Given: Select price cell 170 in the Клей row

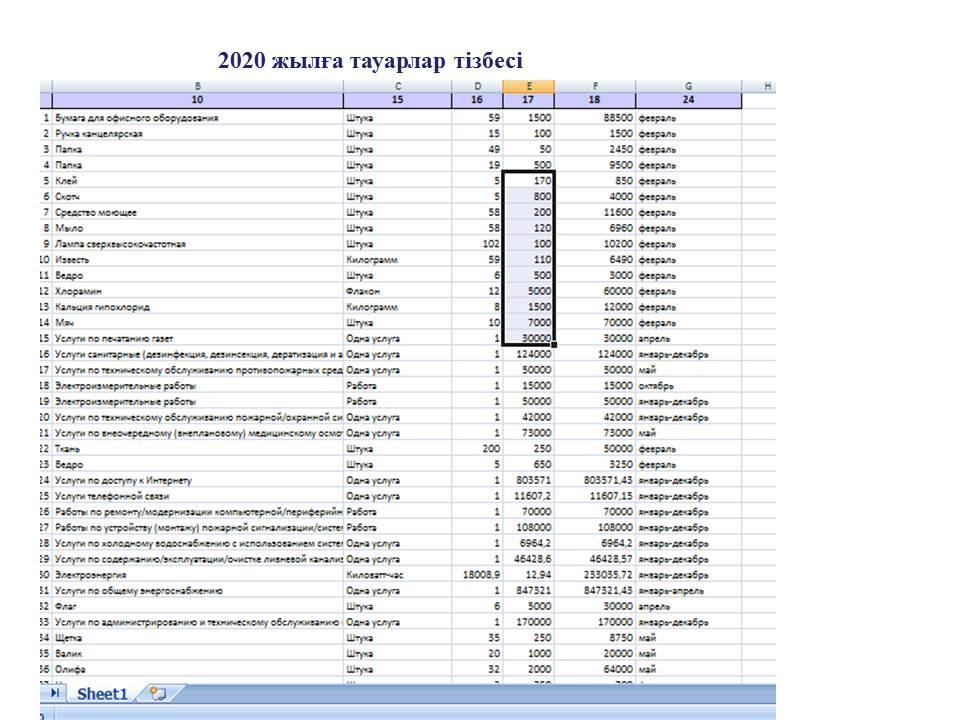Looking at the screenshot, I should (x=528, y=181).
